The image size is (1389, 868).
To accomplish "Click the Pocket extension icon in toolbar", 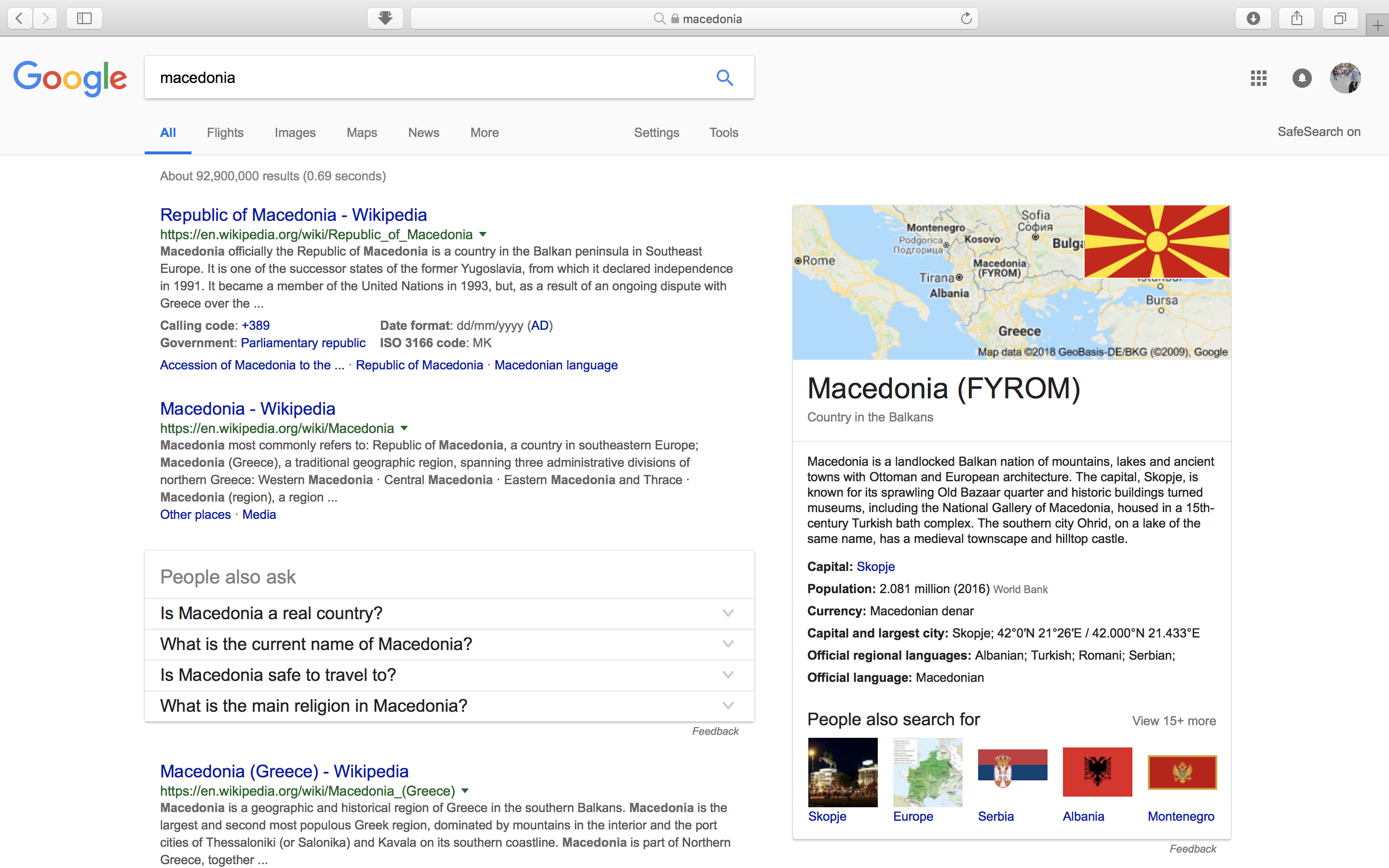I will [x=385, y=18].
